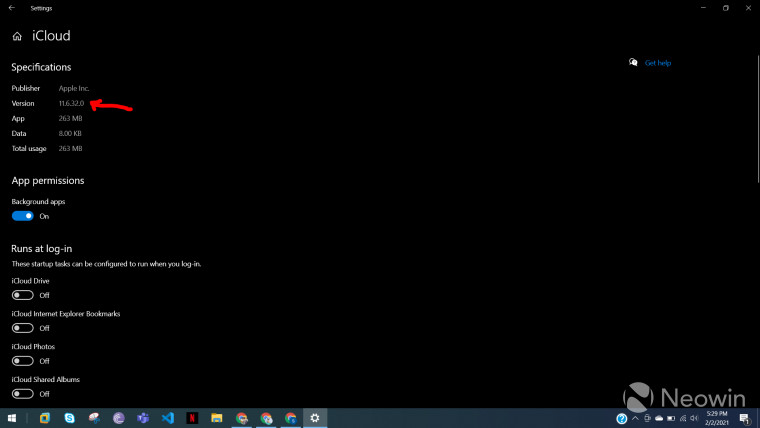
Task: Launch Skype from the taskbar
Action: coord(69,418)
